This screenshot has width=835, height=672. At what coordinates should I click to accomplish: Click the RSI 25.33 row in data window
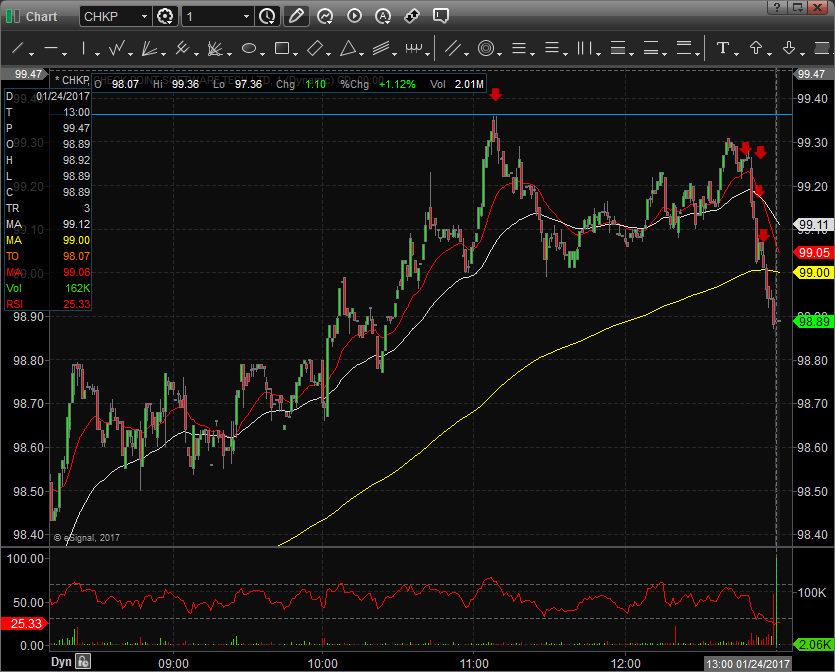48,304
